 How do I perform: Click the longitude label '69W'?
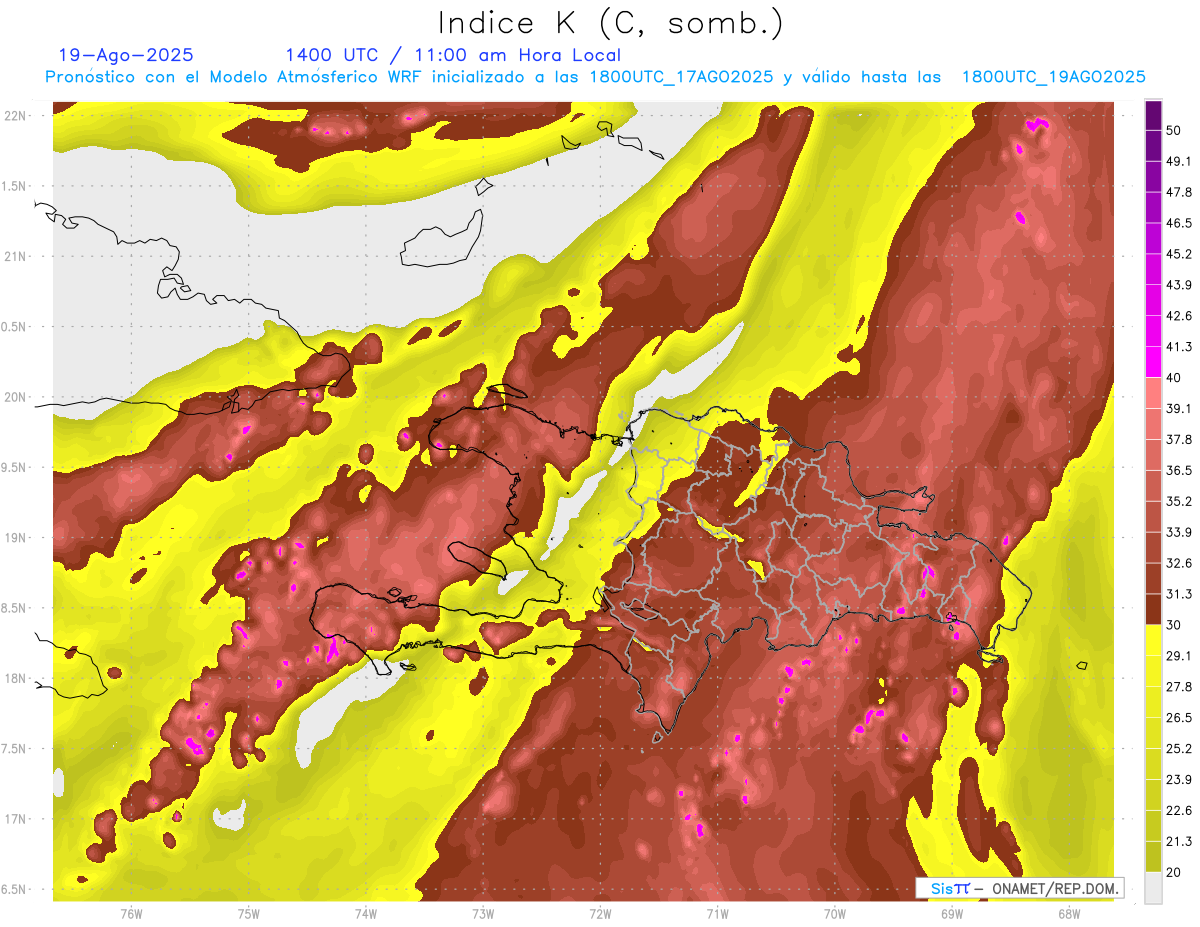(x=952, y=913)
